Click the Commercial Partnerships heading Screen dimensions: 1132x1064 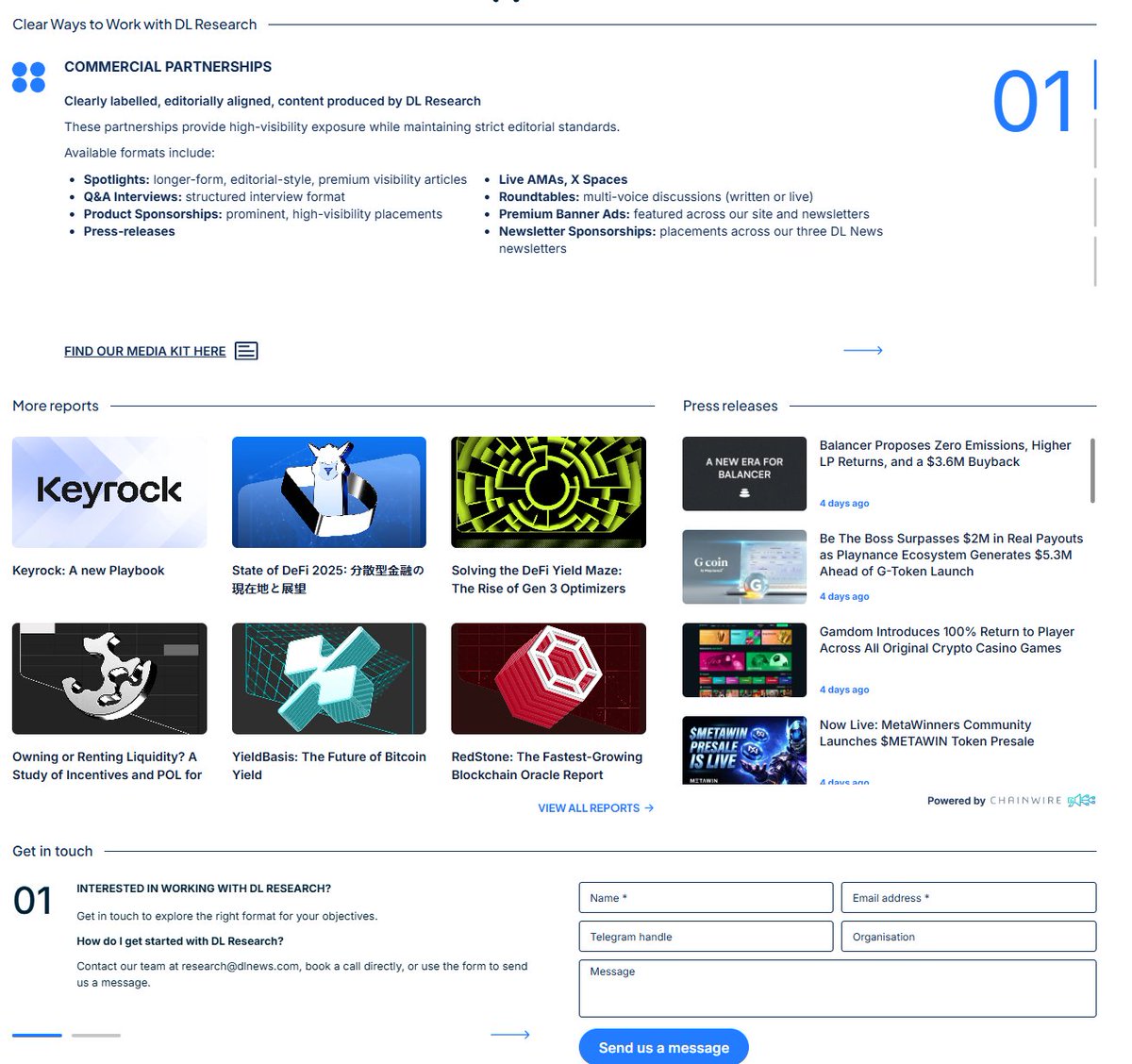click(x=168, y=67)
